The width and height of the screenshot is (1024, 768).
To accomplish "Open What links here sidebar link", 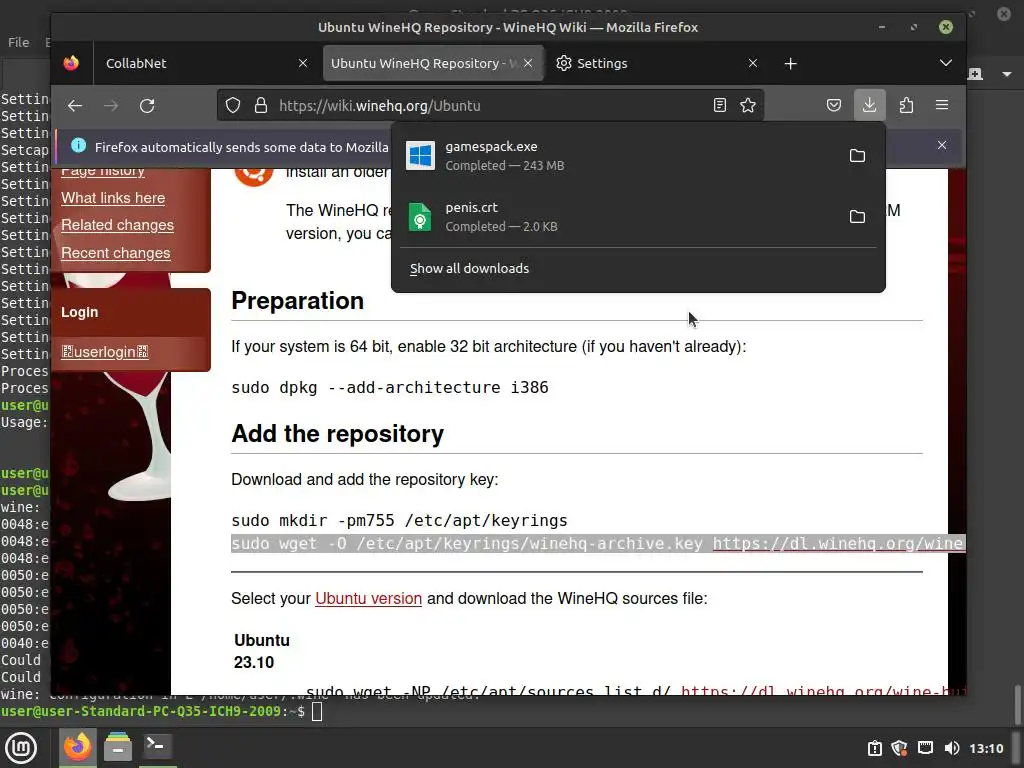I will click(x=113, y=198).
